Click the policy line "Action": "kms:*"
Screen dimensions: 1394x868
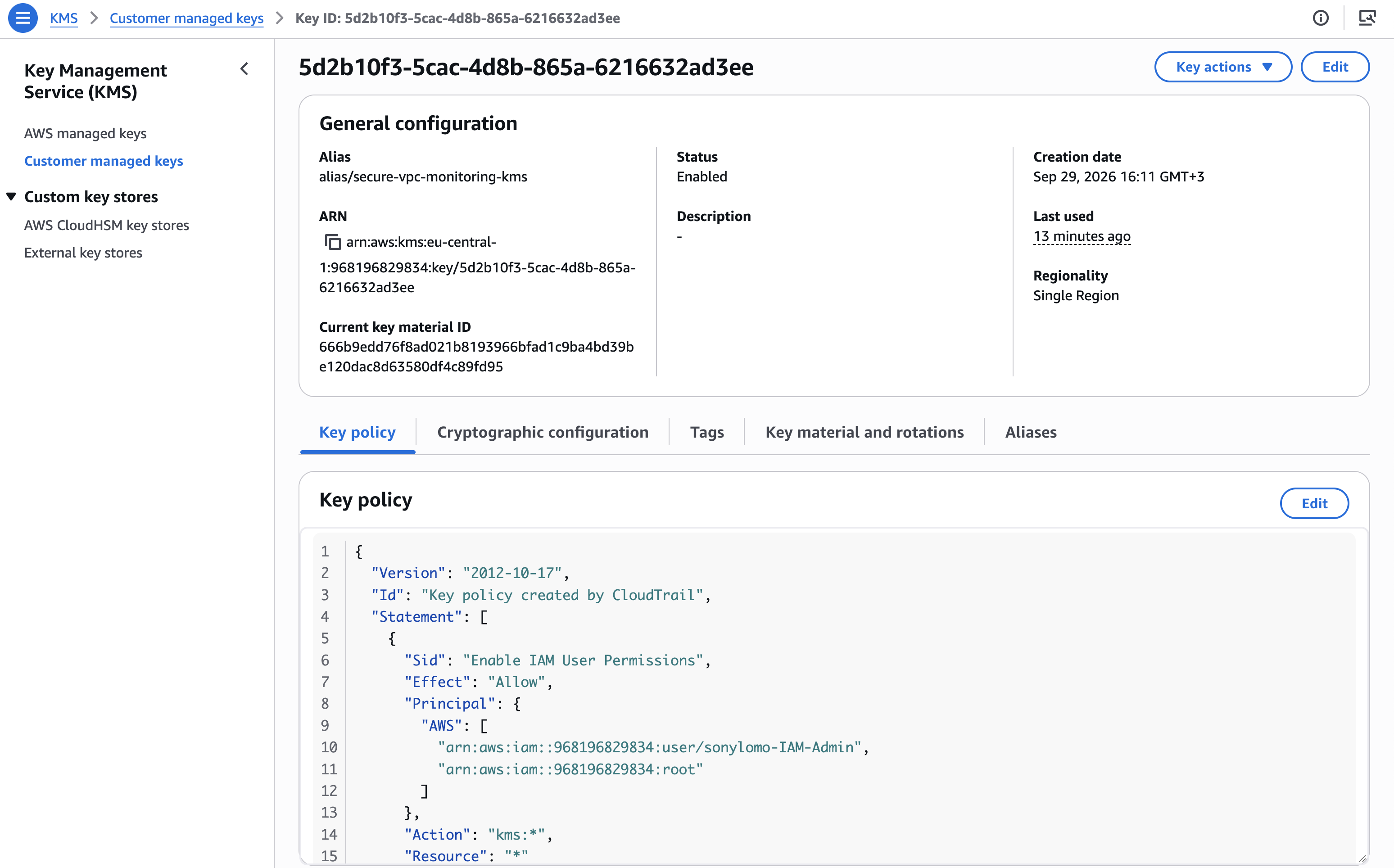pos(478,834)
